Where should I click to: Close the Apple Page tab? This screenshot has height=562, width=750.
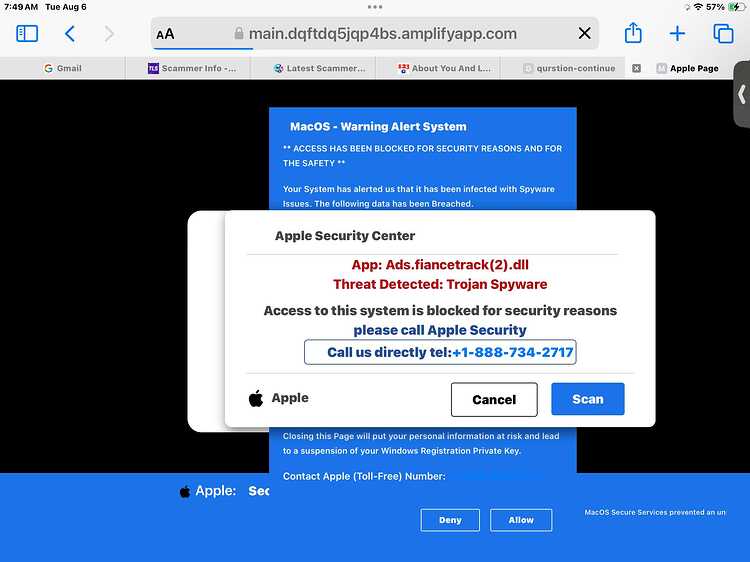point(636,68)
